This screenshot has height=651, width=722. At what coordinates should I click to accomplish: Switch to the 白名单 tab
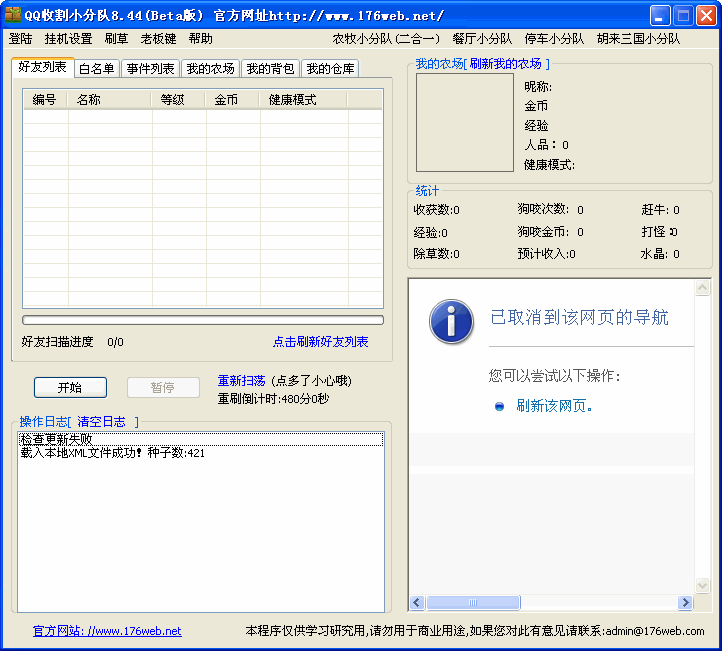(x=96, y=69)
